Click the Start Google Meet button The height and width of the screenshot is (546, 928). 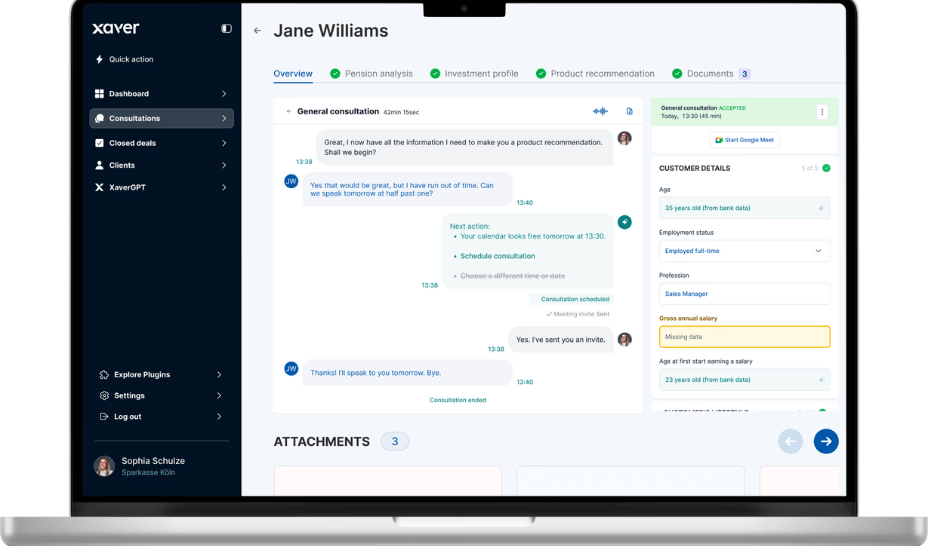pyautogui.click(x=744, y=140)
